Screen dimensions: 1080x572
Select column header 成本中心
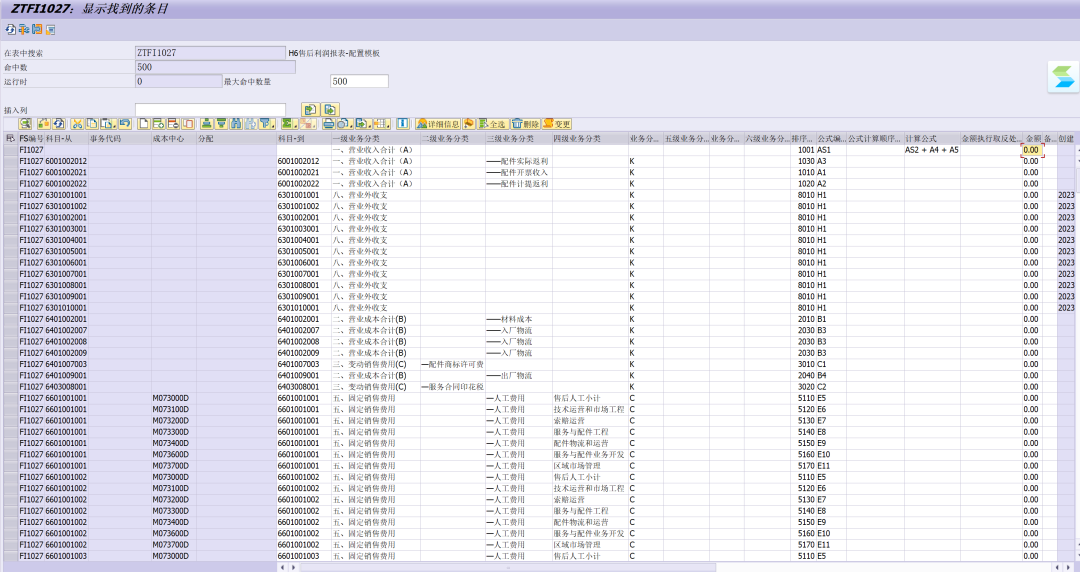pos(174,139)
